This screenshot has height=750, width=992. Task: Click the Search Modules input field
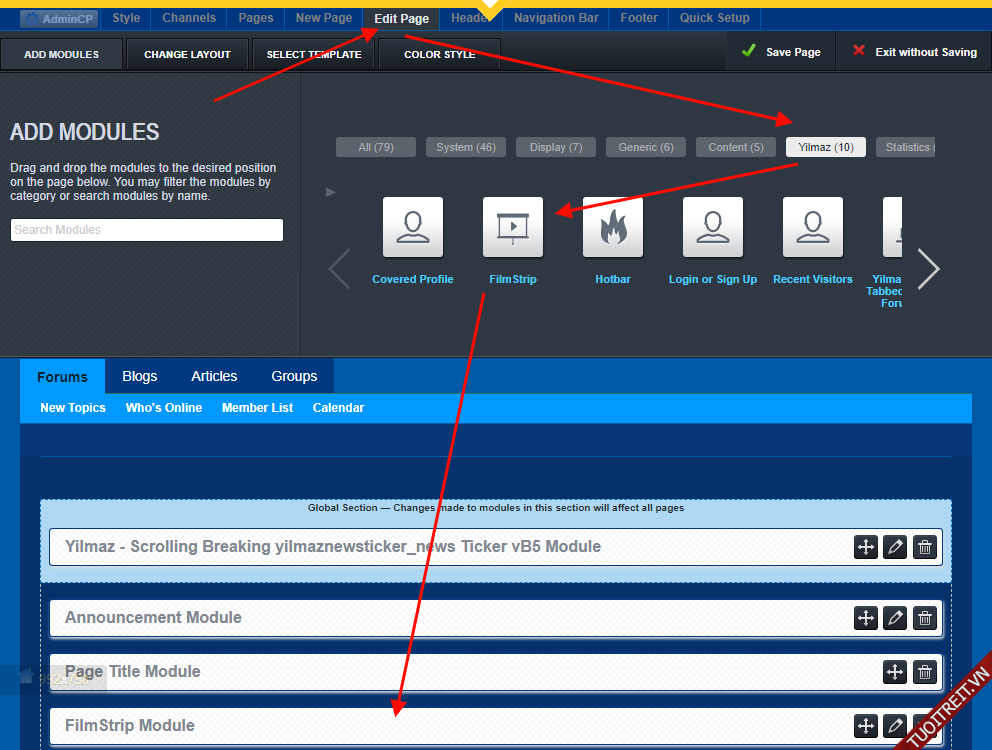point(147,230)
